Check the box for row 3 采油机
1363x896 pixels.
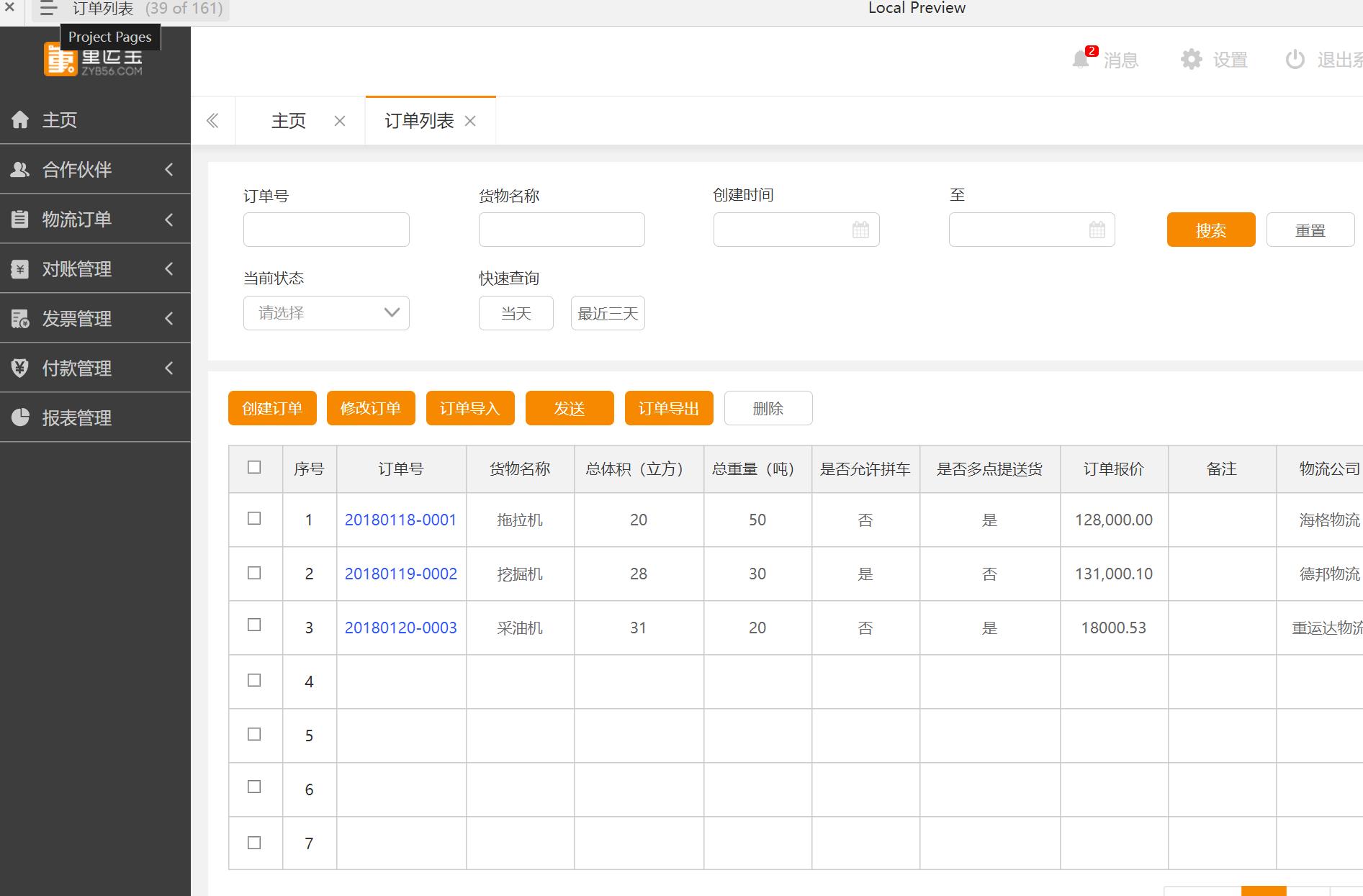tap(254, 625)
